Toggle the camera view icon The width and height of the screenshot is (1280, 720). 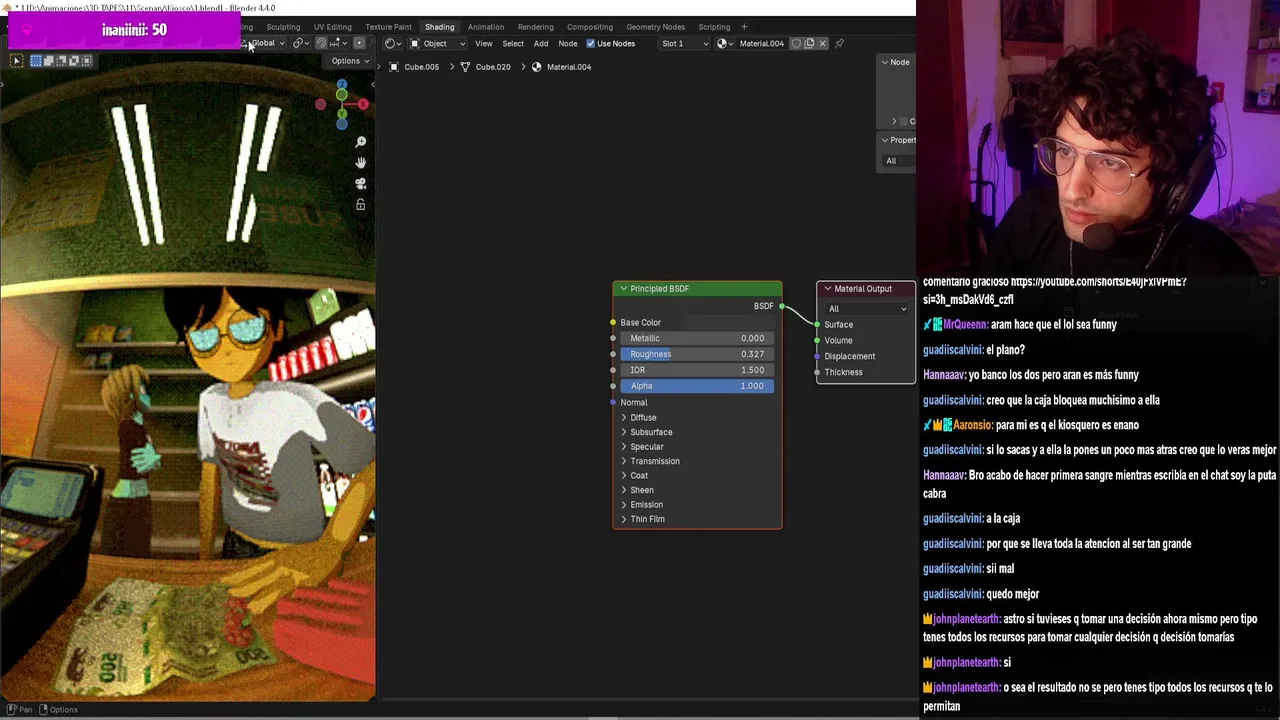(361, 184)
